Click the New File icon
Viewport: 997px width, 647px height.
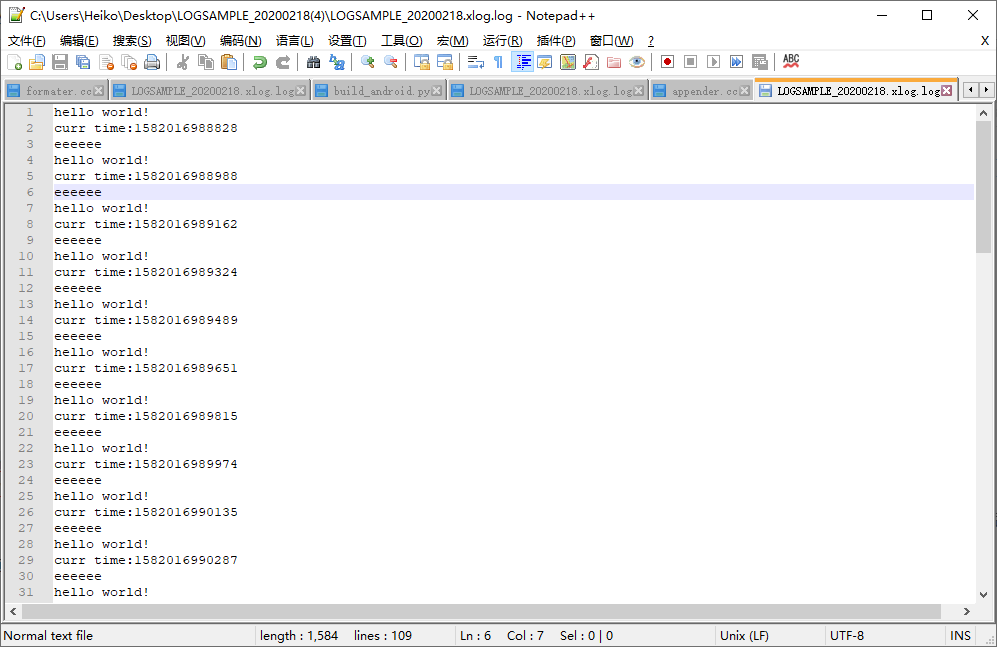tap(16, 62)
